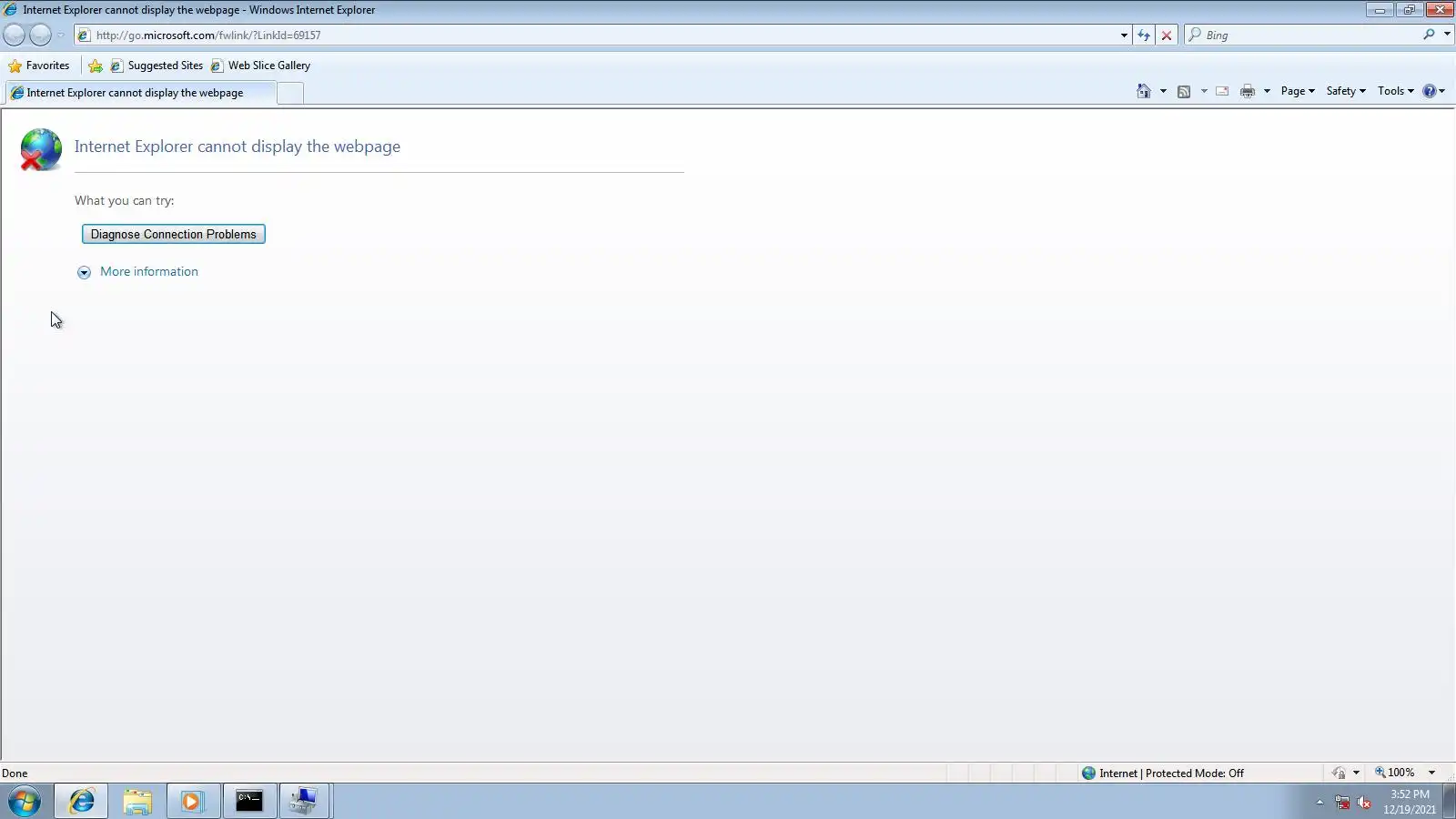Click the Forward navigation button
Viewport: 1456px width, 819px height.
coord(40,35)
